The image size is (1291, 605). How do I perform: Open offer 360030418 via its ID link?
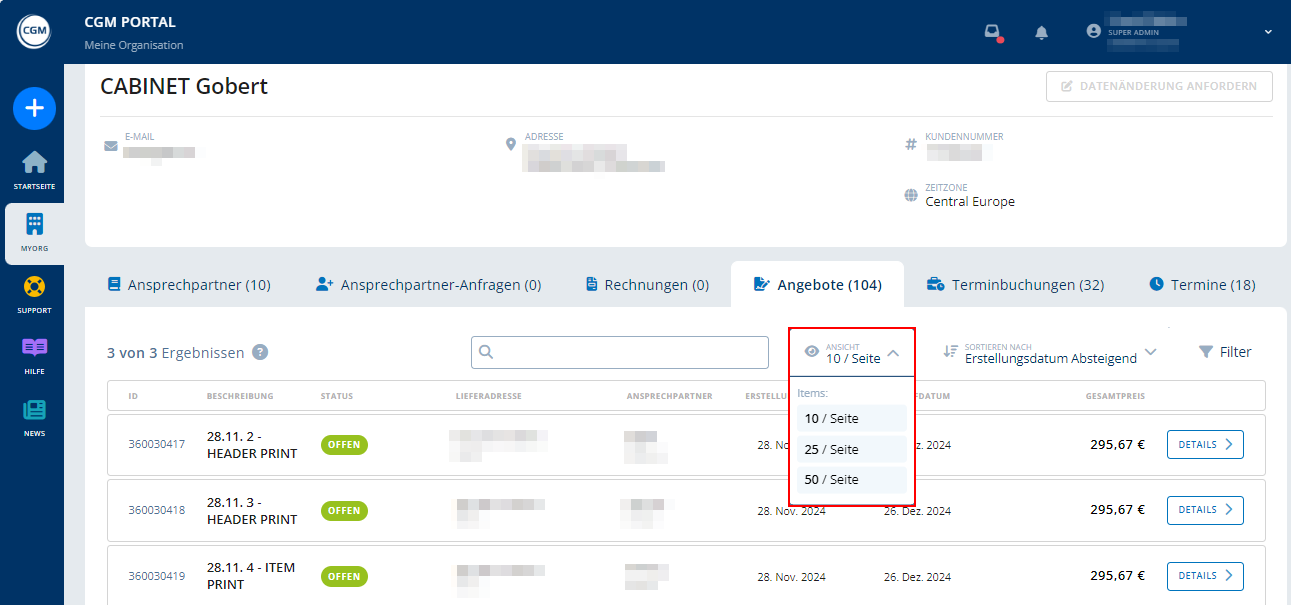(155, 510)
